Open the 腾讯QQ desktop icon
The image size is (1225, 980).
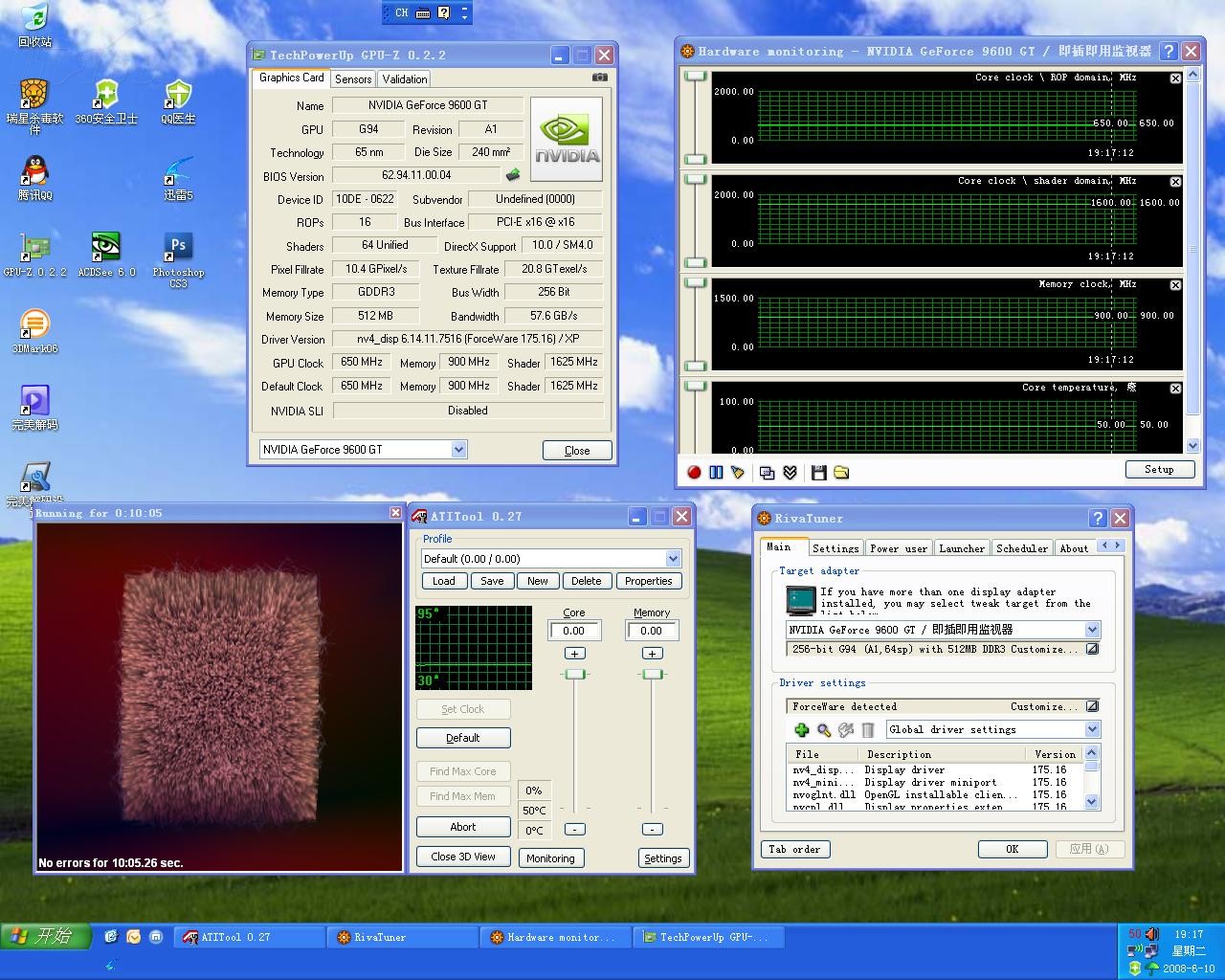pos(34,178)
